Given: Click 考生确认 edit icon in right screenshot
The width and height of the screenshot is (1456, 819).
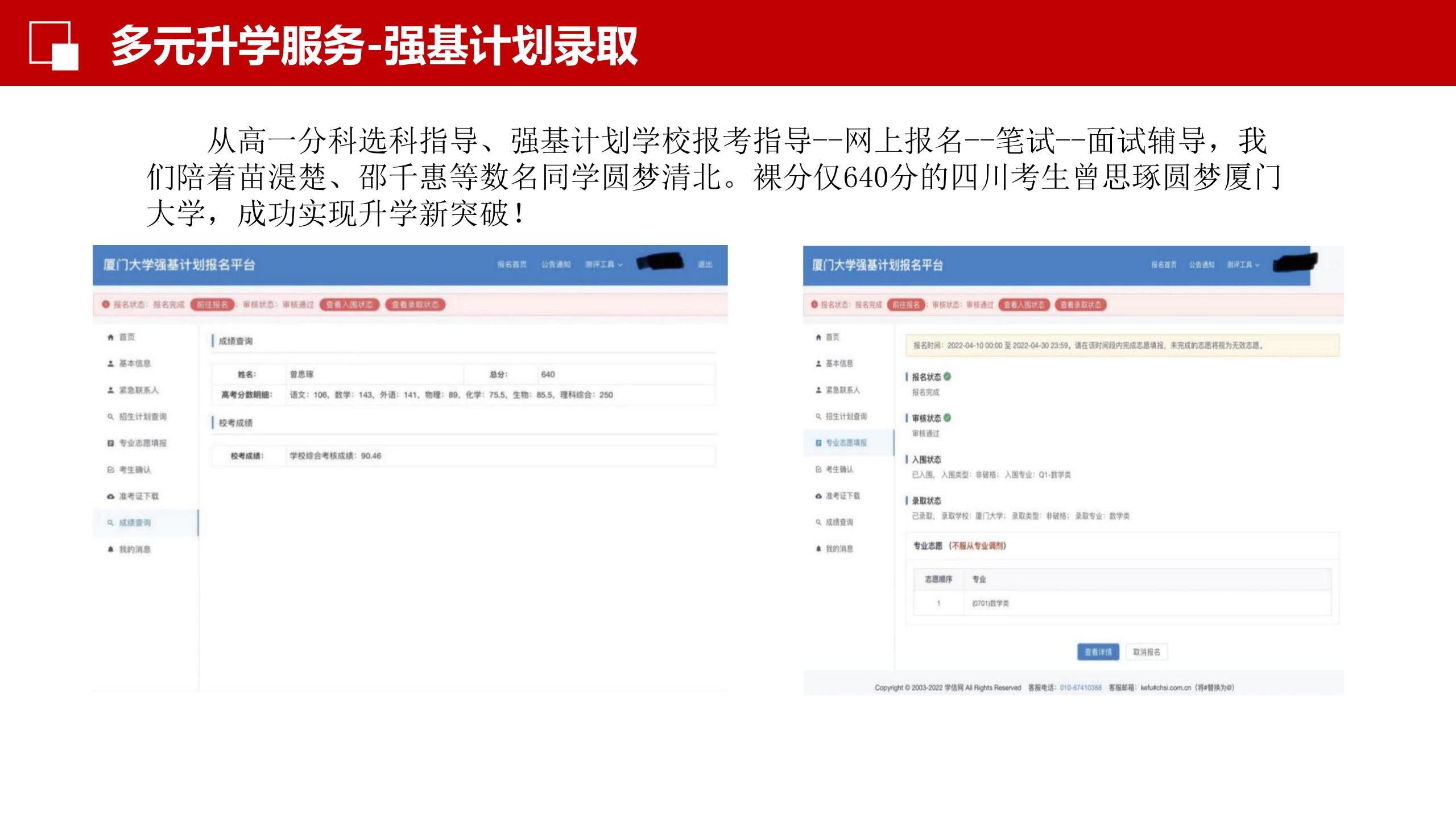Looking at the screenshot, I should point(818,469).
